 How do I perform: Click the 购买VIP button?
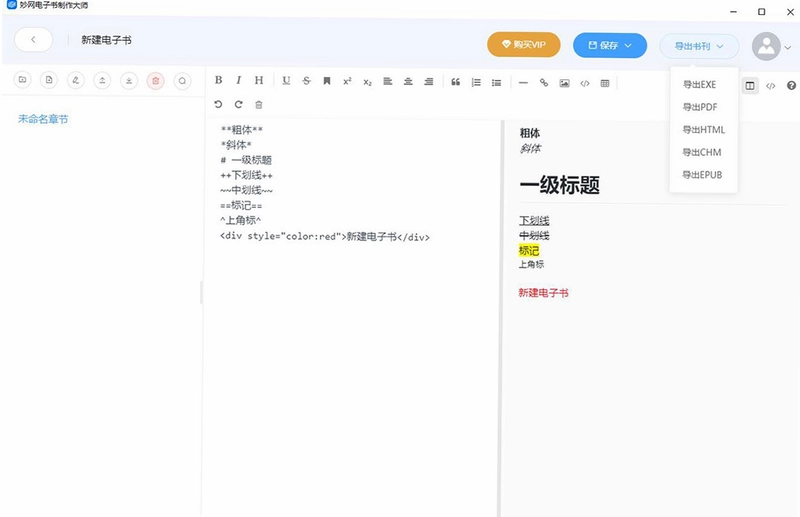[x=524, y=44]
